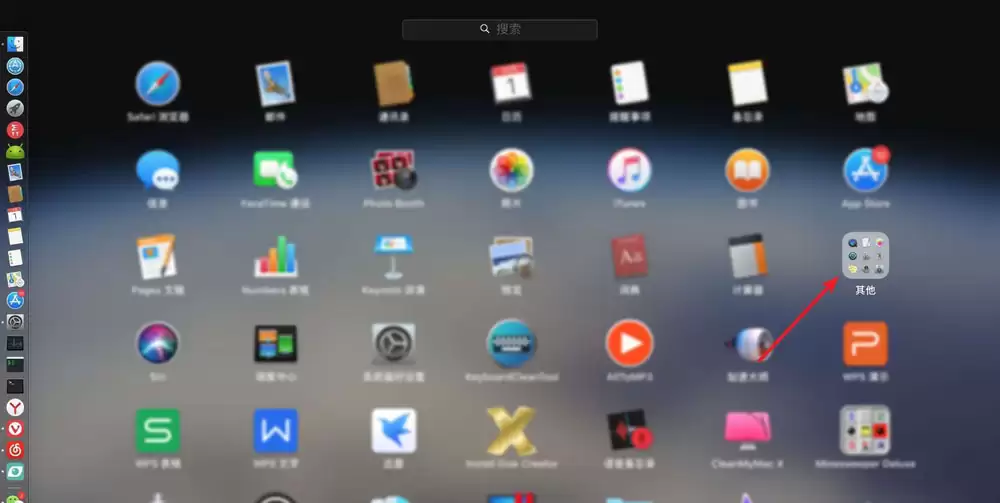Image resolution: width=1000 pixels, height=503 pixels.
Task: Click the Launchpad rocket in the Dock
Action: [15, 108]
